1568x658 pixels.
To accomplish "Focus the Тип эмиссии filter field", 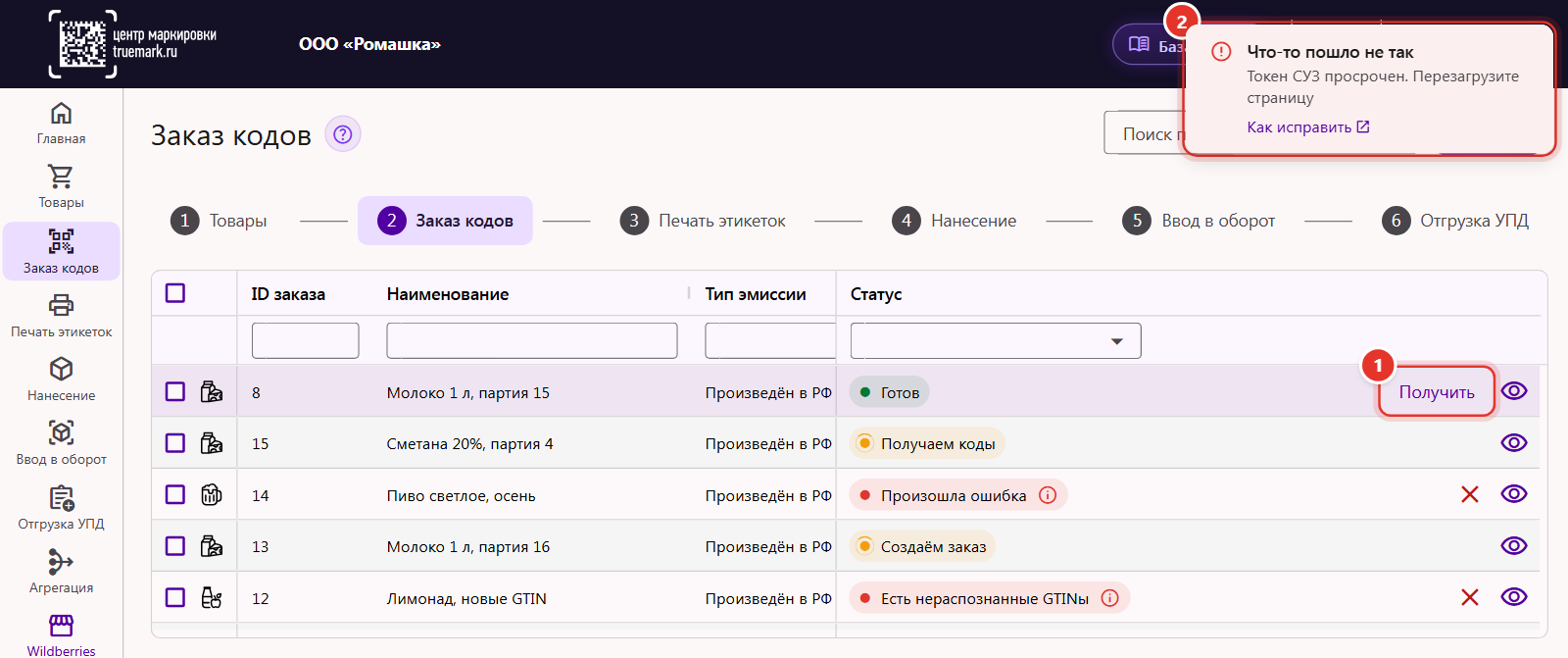I will click(x=770, y=340).
